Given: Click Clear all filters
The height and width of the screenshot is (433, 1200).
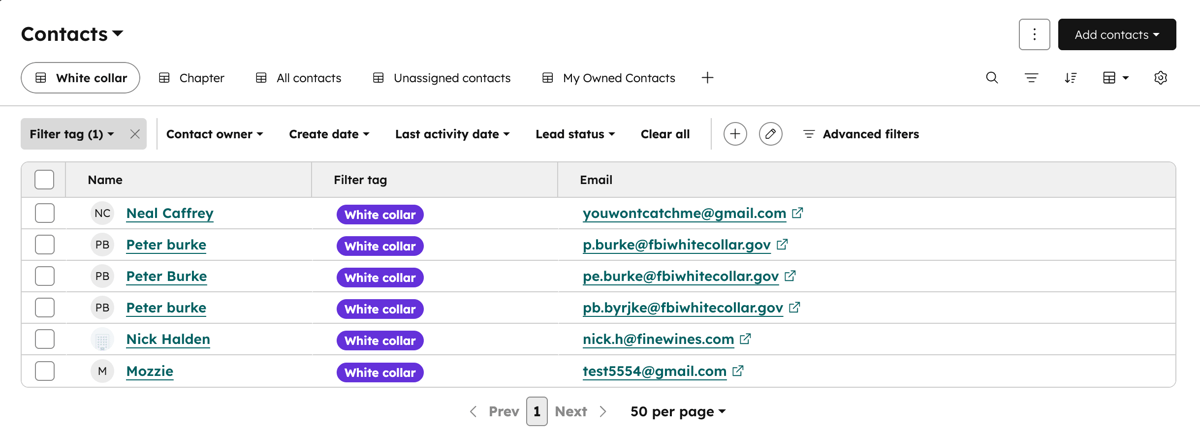Looking at the screenshot, I should [665, 134].
